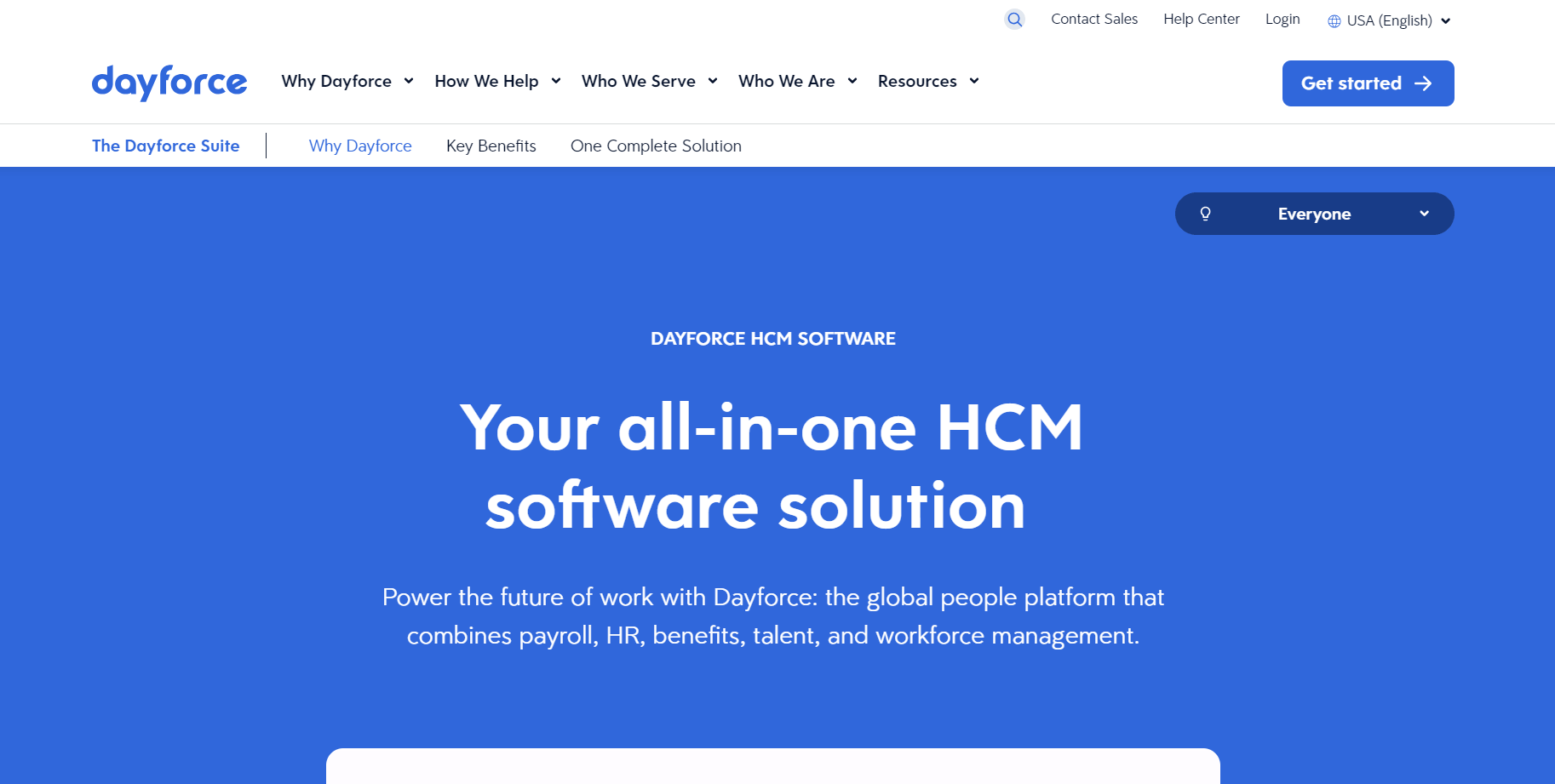Image resolution: width=1555 pixels, height=784 pixels.
Task: Open the Help Center link
Action: (x=1202, y=19)
